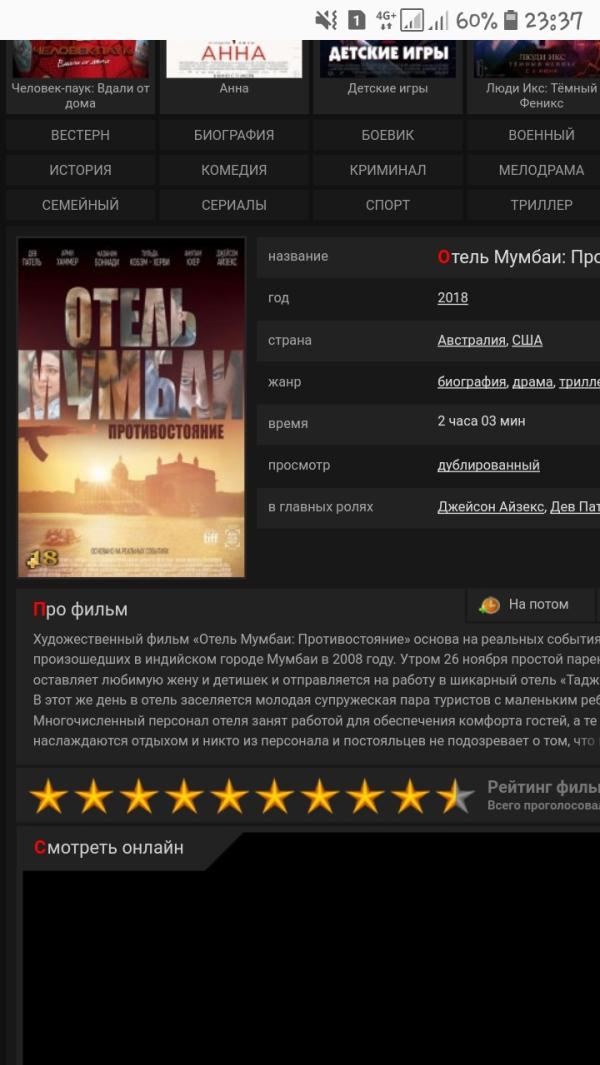Viewport: 600px width, 1065px height.
Task: Open the 'дублированный' viewing link
Action: [x=489, y=465]
